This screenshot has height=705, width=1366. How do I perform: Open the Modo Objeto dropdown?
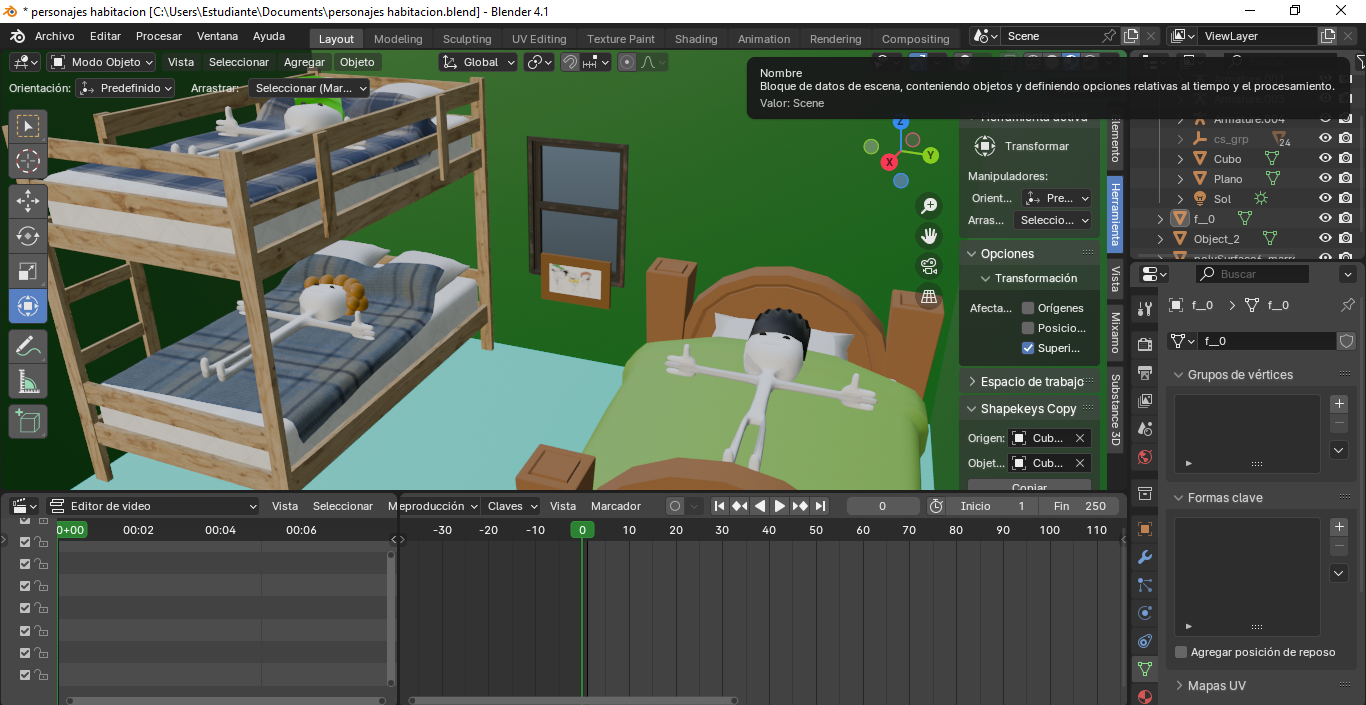(x=100, y=61)
